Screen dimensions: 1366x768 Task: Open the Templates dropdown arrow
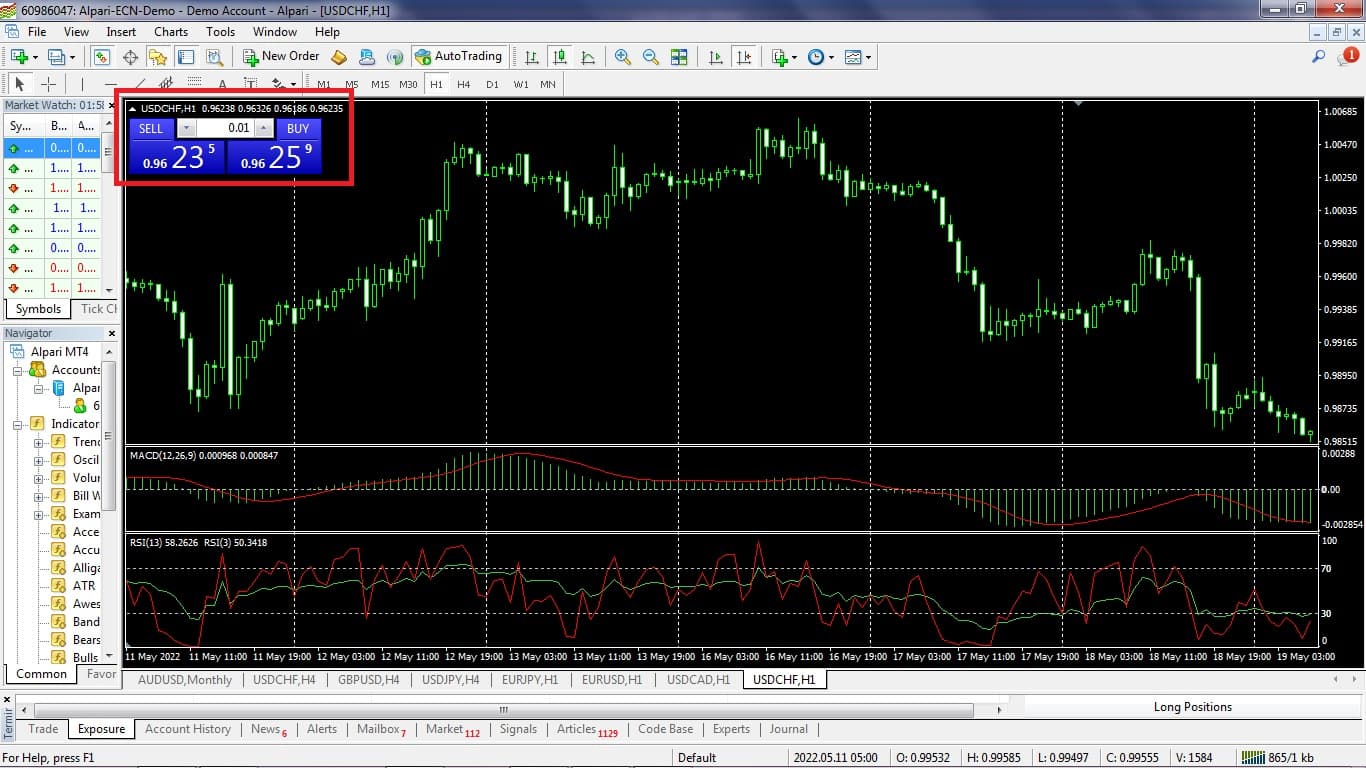[868, 57]
